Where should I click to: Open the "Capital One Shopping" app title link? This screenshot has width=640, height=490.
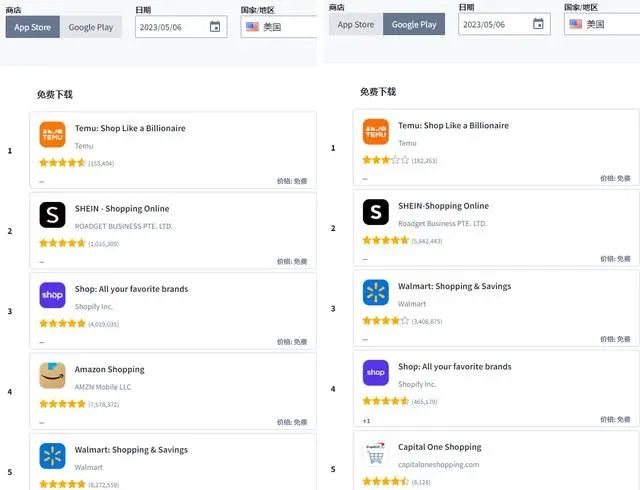(x=440, y=447)
